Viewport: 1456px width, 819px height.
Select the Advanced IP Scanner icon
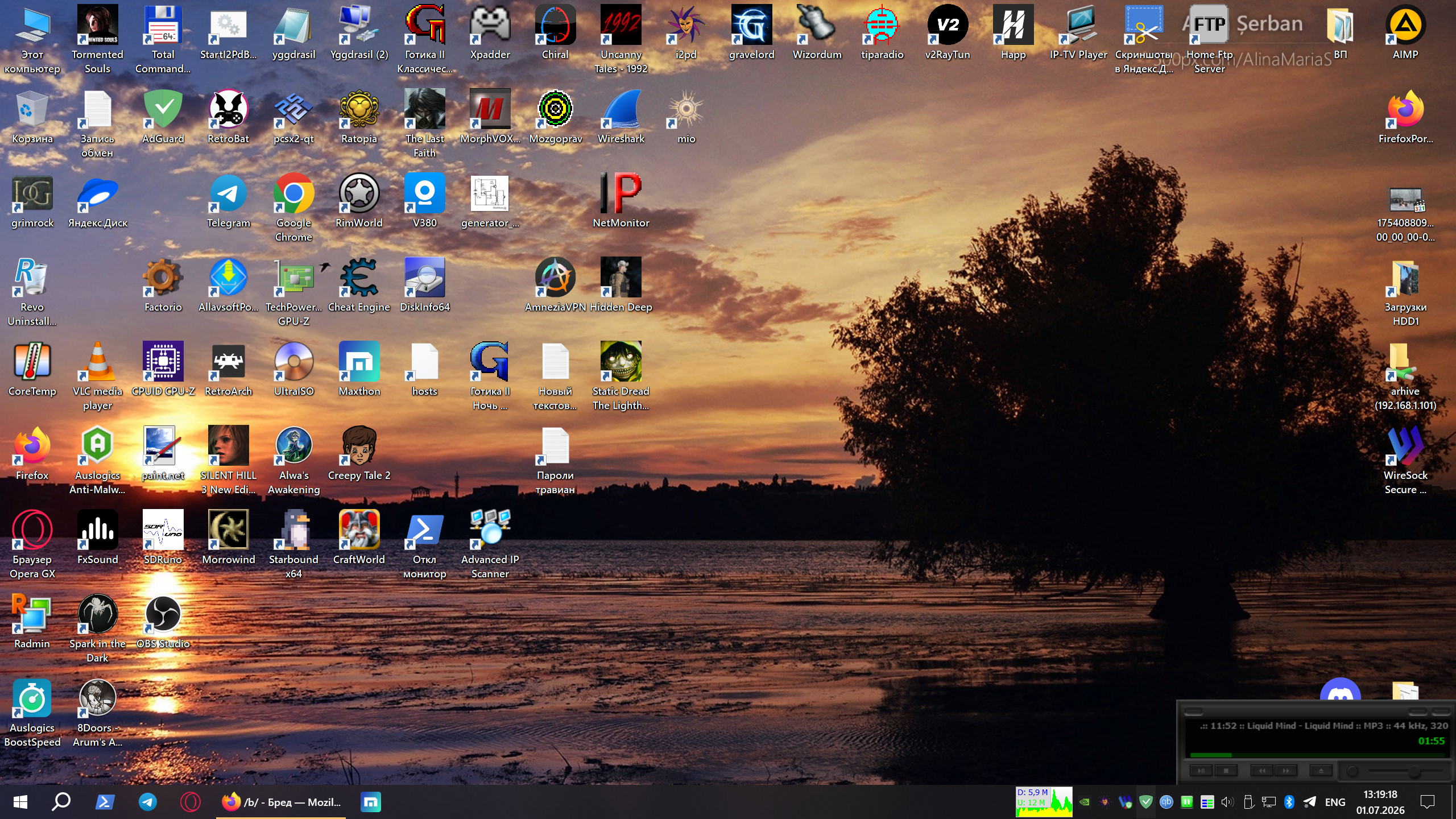[x=490, y=545]
